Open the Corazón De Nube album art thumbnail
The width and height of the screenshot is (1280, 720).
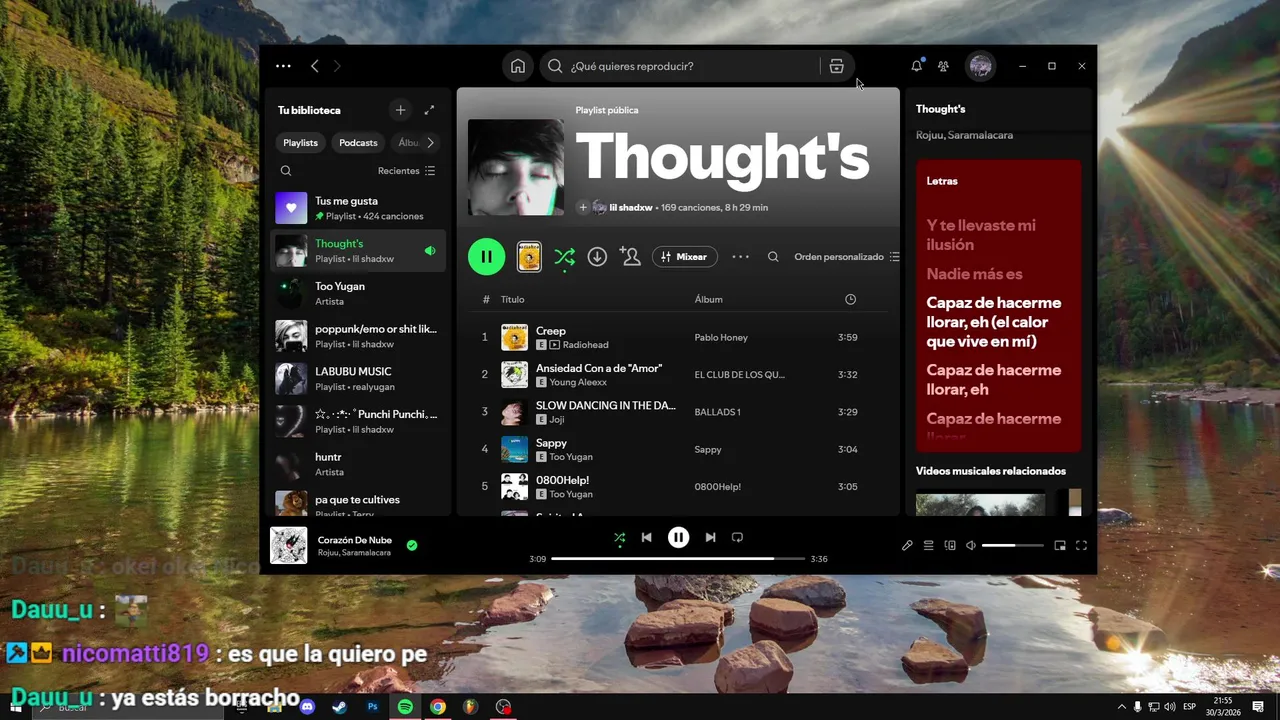(x=289, y=546)
